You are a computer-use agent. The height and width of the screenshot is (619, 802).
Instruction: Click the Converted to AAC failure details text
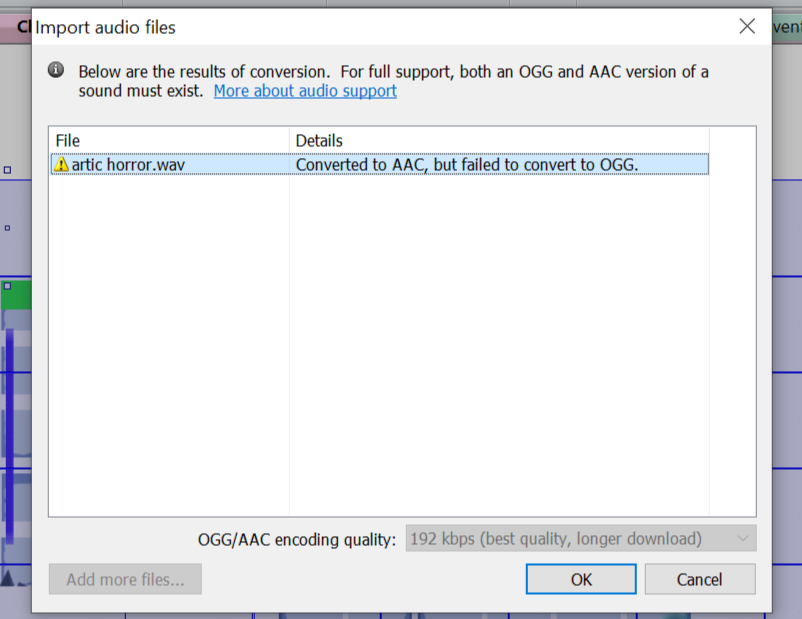click(x=467, y=165)
